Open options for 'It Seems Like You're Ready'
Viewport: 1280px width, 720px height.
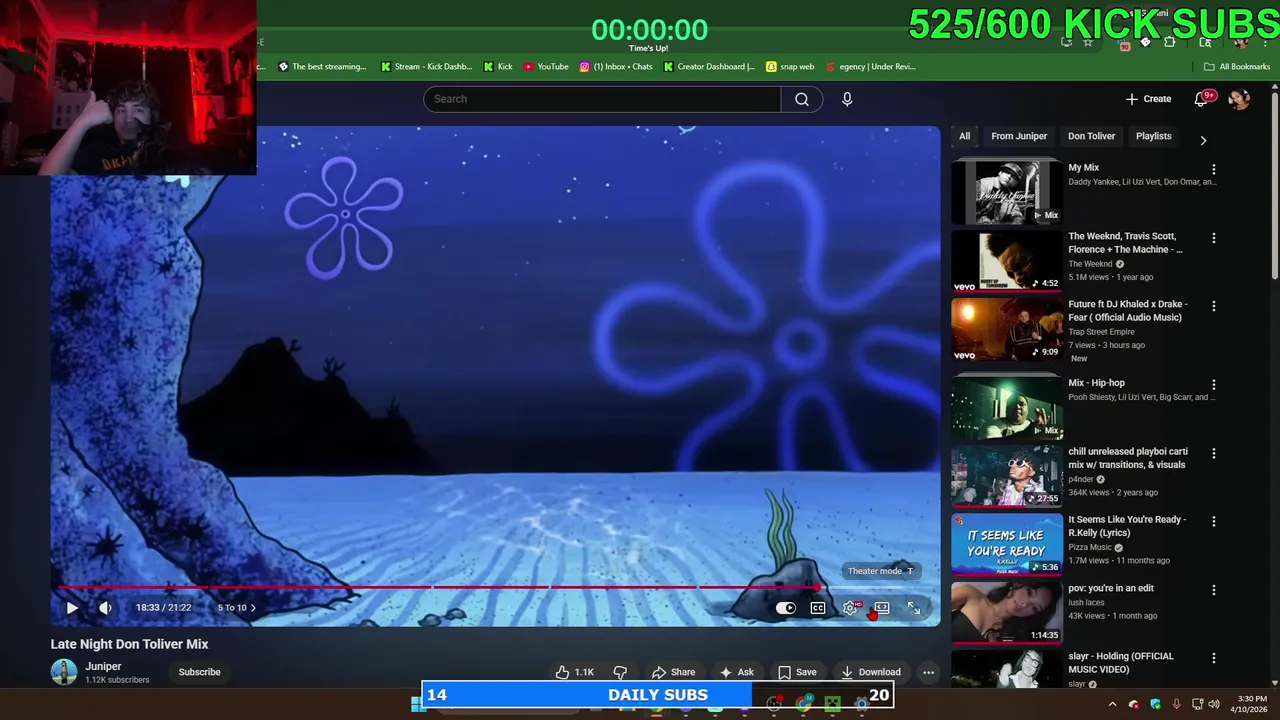point(1214,521)
